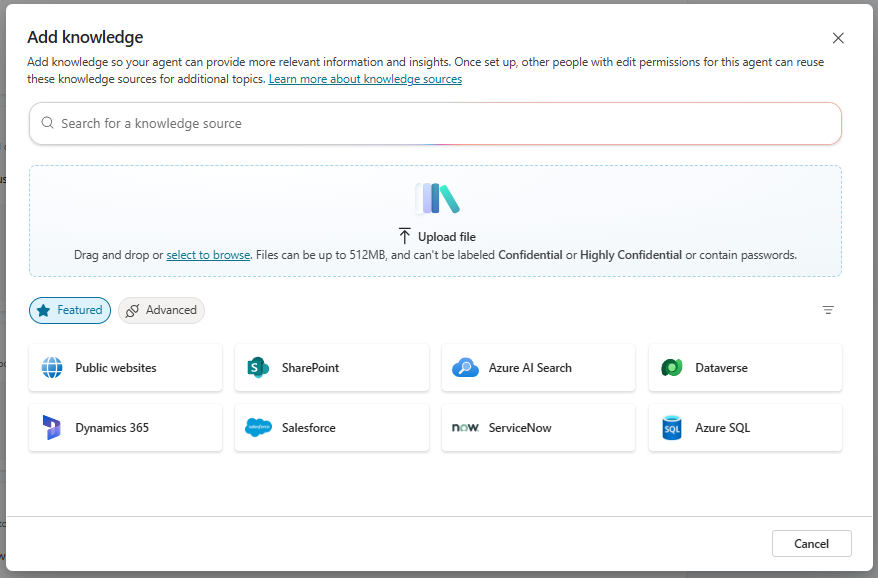
Task: Click the Azure SQL database icon
Action: (x=672, y=428)
